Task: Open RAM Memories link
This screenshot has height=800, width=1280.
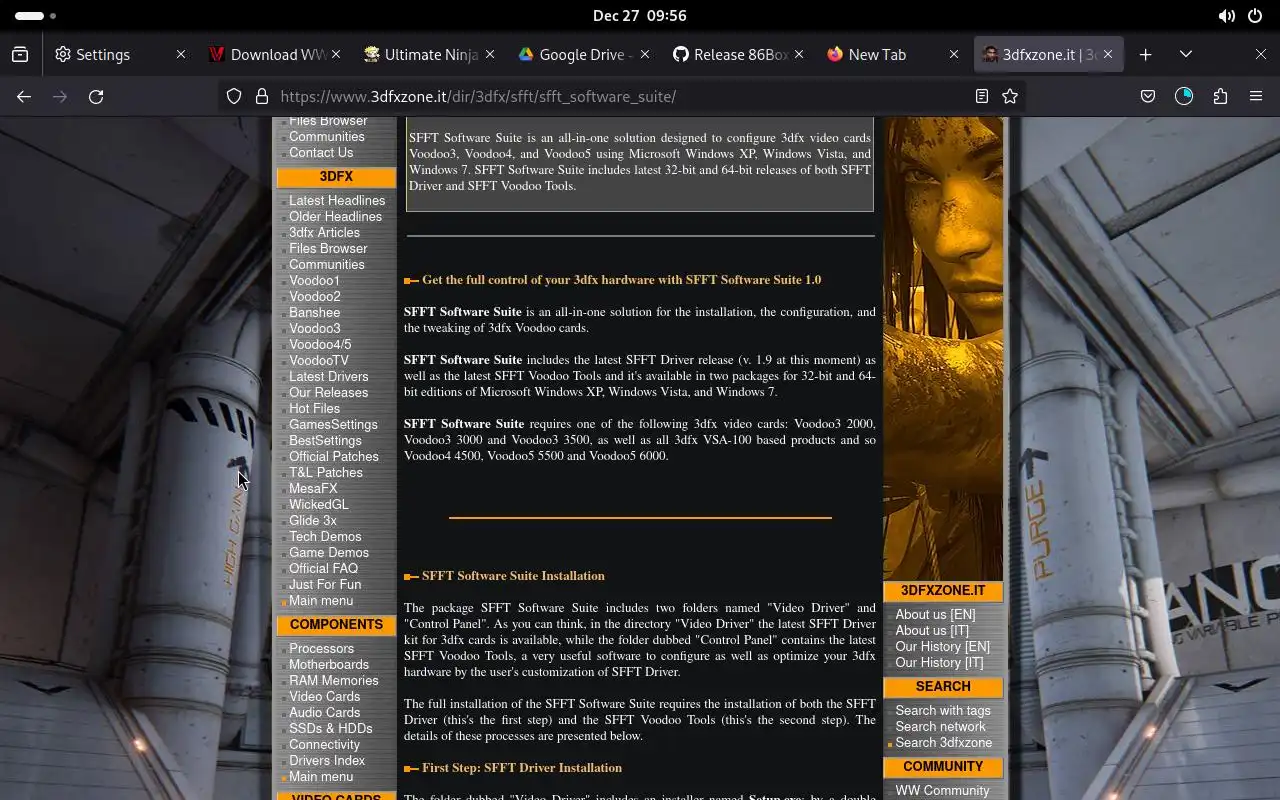Action: tap(334, 681)
